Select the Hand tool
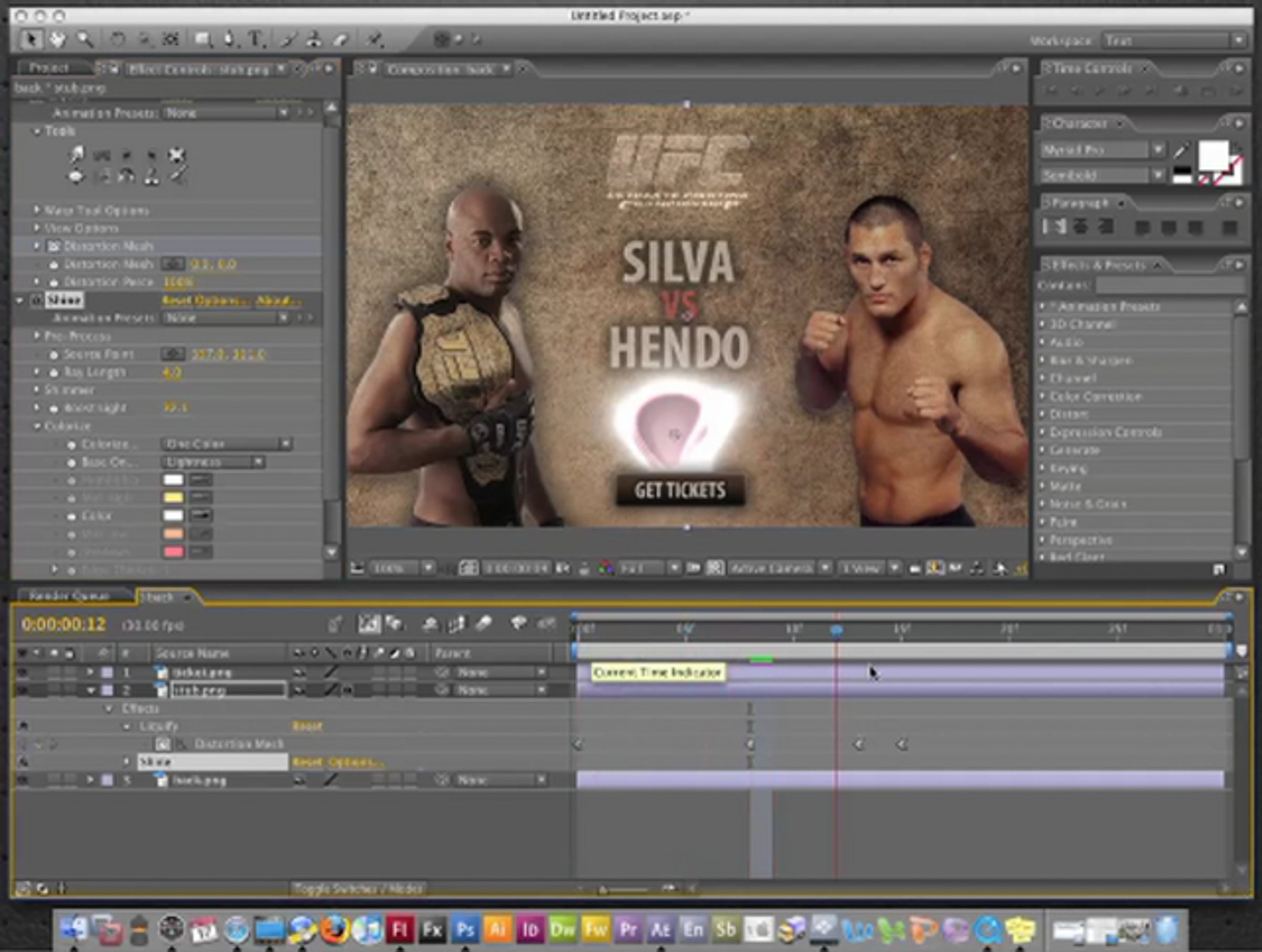The image size is (1262, 952). (x=58, y=39)
